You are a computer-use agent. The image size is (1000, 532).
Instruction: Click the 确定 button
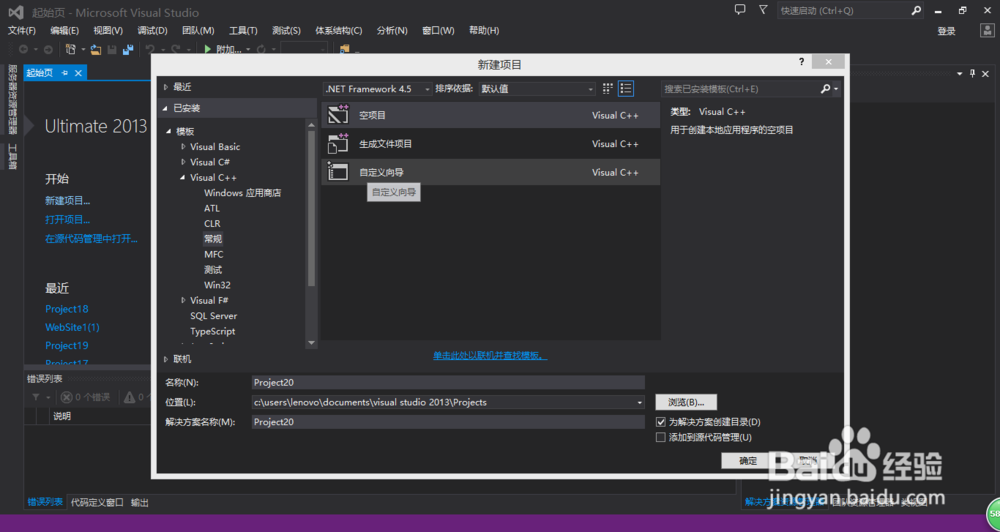point(748,461)
